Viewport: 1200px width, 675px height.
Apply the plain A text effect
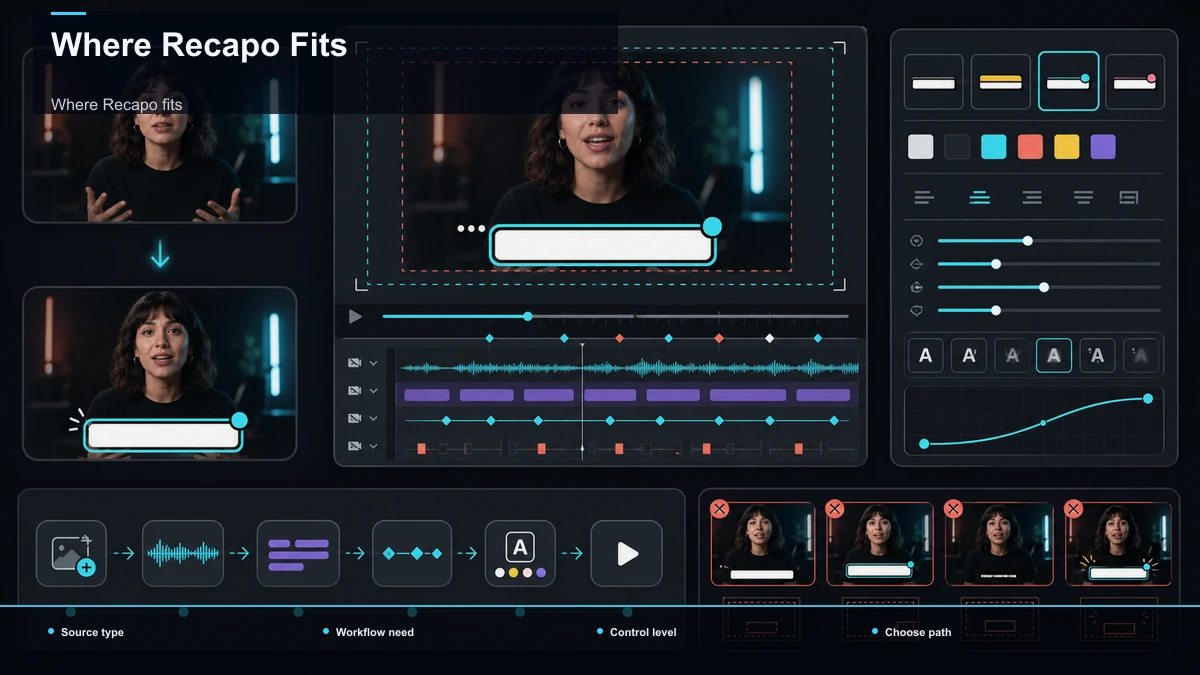926,355
